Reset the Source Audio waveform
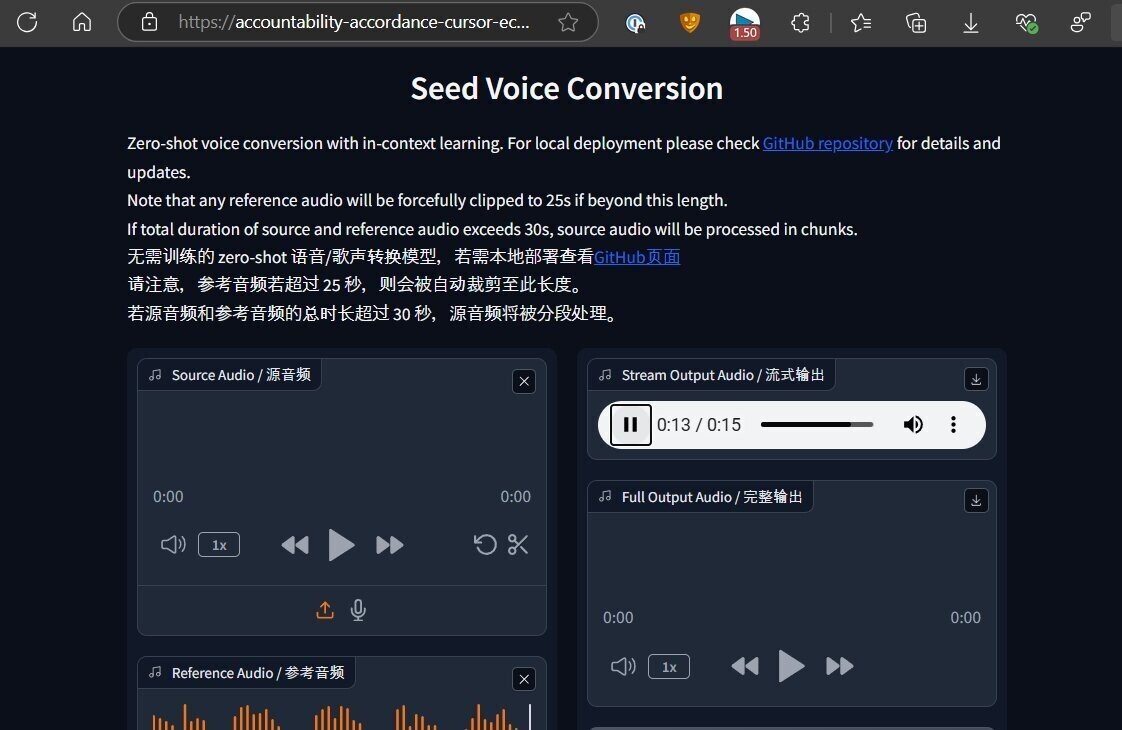 [x=485, y=545]
